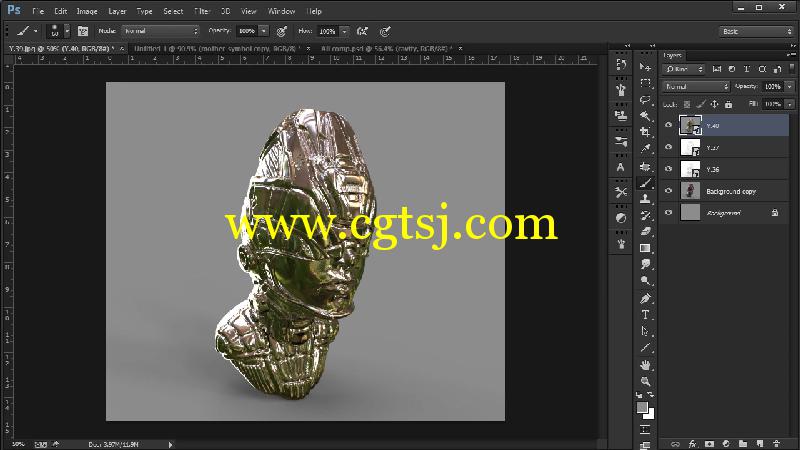Select the Clone Stamp tool
This screenshot has height=450, width=800.
tap(645, 199)
